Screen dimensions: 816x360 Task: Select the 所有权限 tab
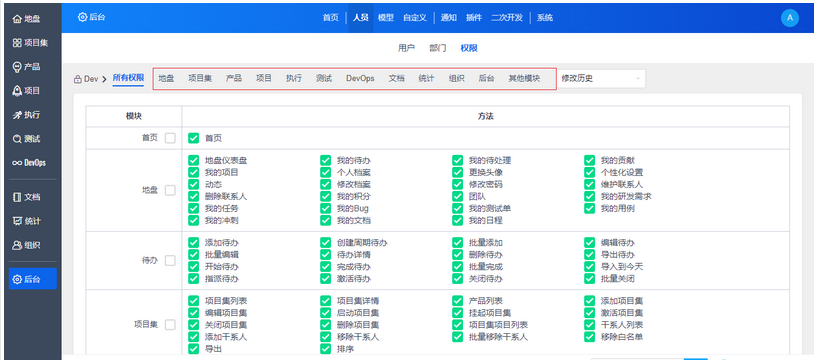pyautogui.click(x=129, y=78)
